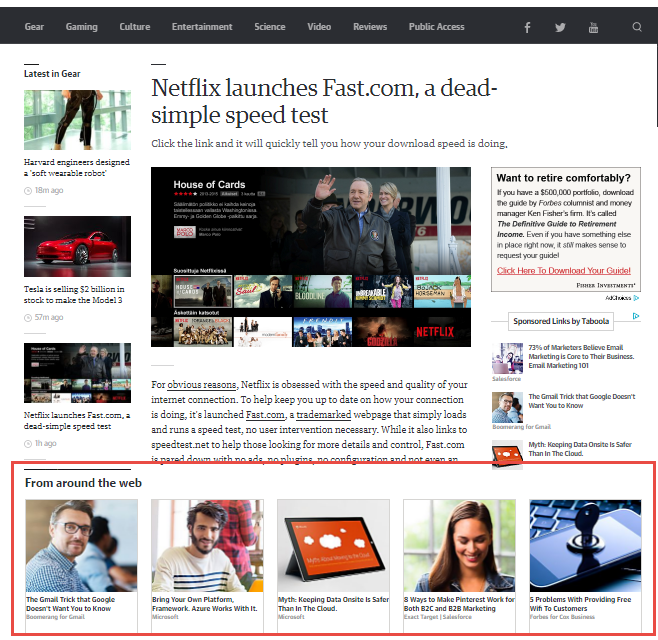Click the article headline 'Netflix launches Fast.com'
658x640 pixels.
point(324,101)
